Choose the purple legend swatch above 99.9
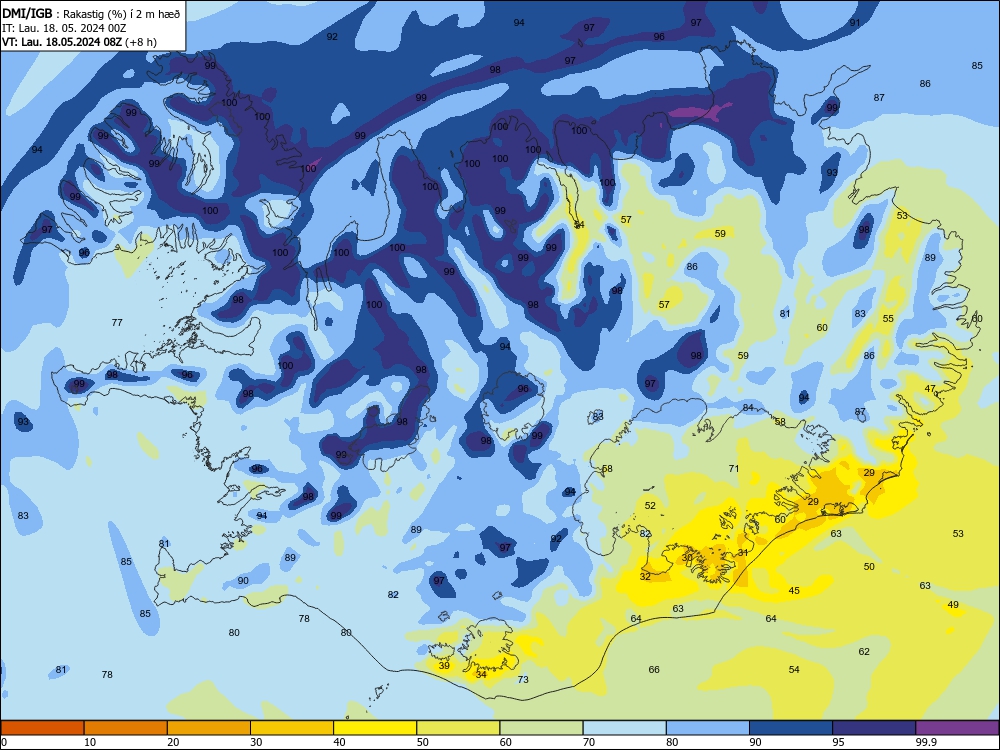Image resolution: width=1000 pixels, height=750 pixels. click(957, 728)
